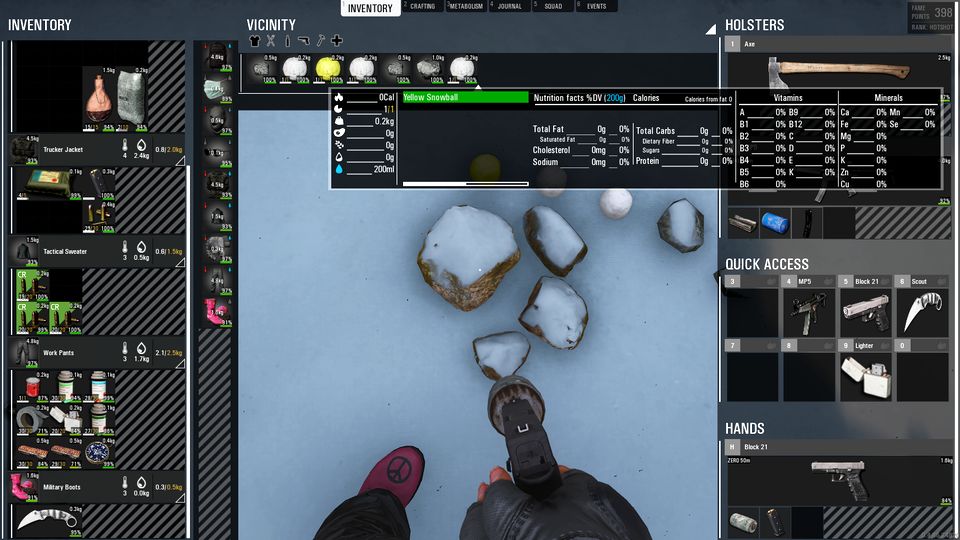Select the blue can in holster storage
This screenshot has height=540, width=960.
[x=774, y=223]
